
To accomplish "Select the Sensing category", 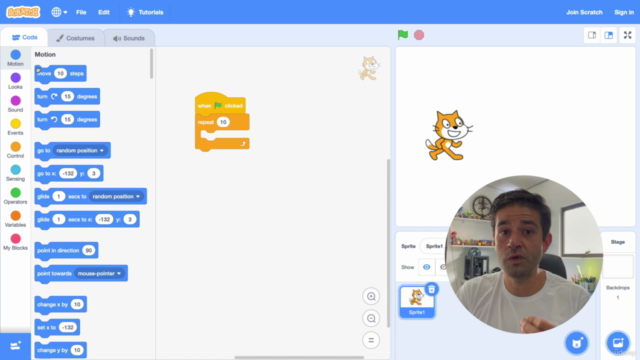I will [x=16, y=173].
